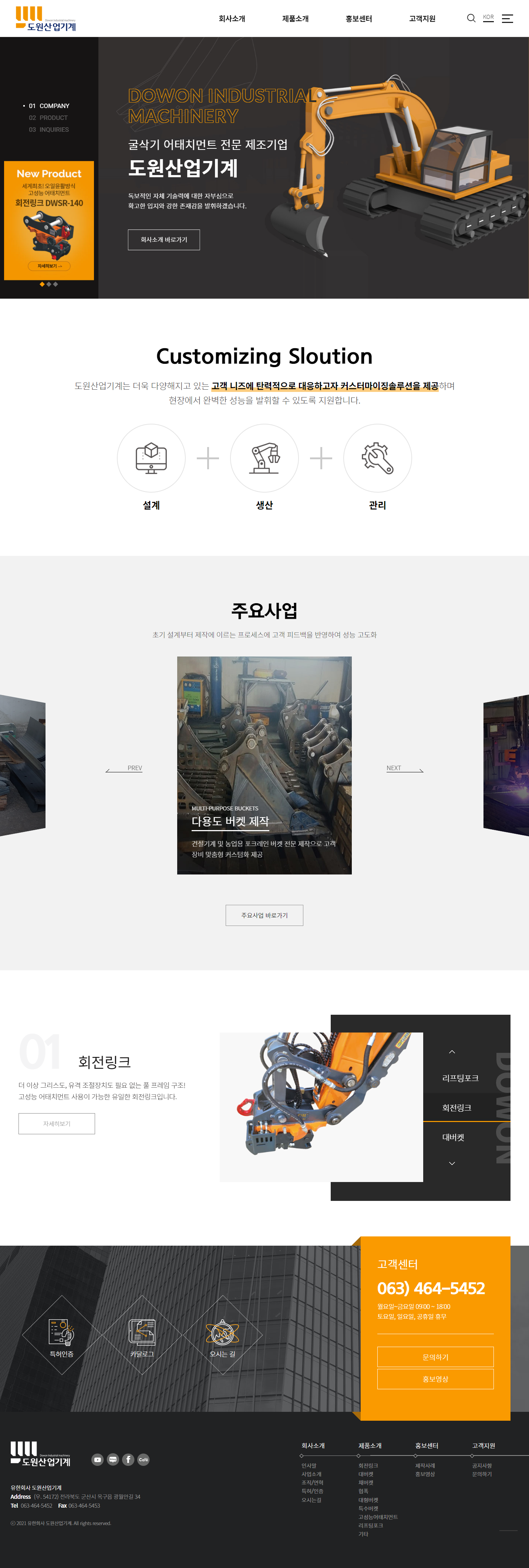Click the 도원산업기계 header logo
Viewport: 529px width, 1568px height.
(46, 19)
